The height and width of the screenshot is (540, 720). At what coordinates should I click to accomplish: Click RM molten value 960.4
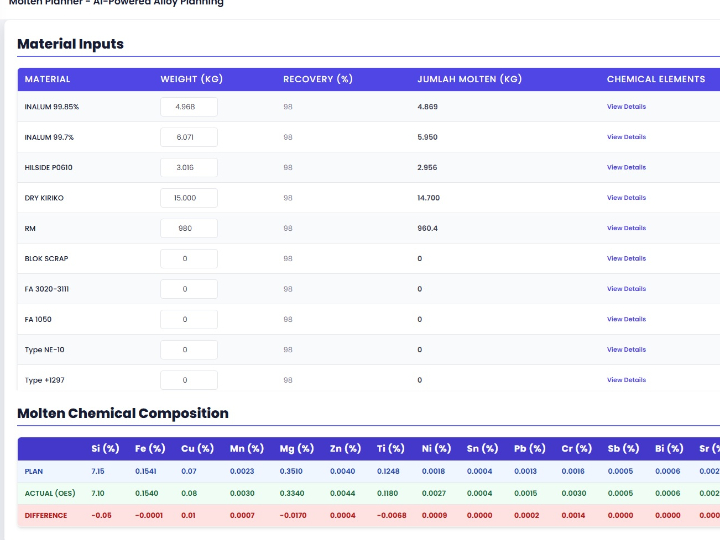pyautogui.click(x=428, y=228)
